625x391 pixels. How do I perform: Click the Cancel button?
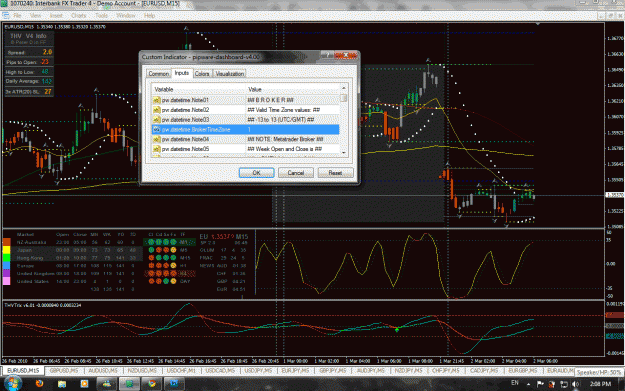[296, 173]
